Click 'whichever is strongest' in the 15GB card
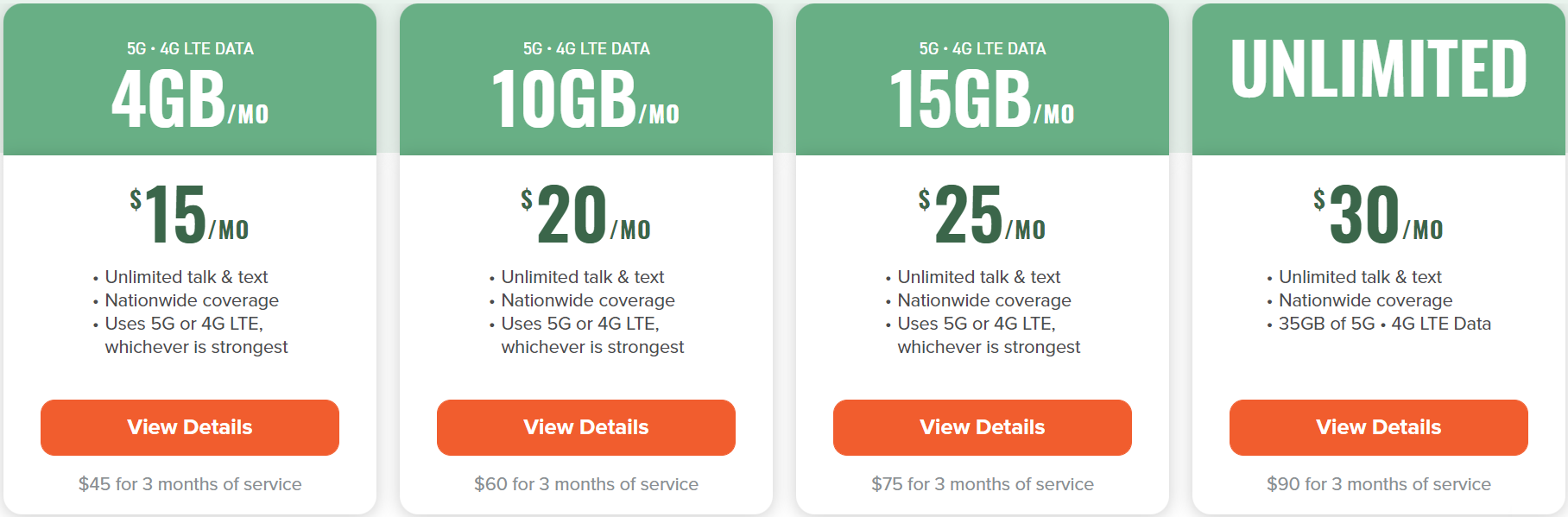The image size is (1568, 517). (989, 347)
